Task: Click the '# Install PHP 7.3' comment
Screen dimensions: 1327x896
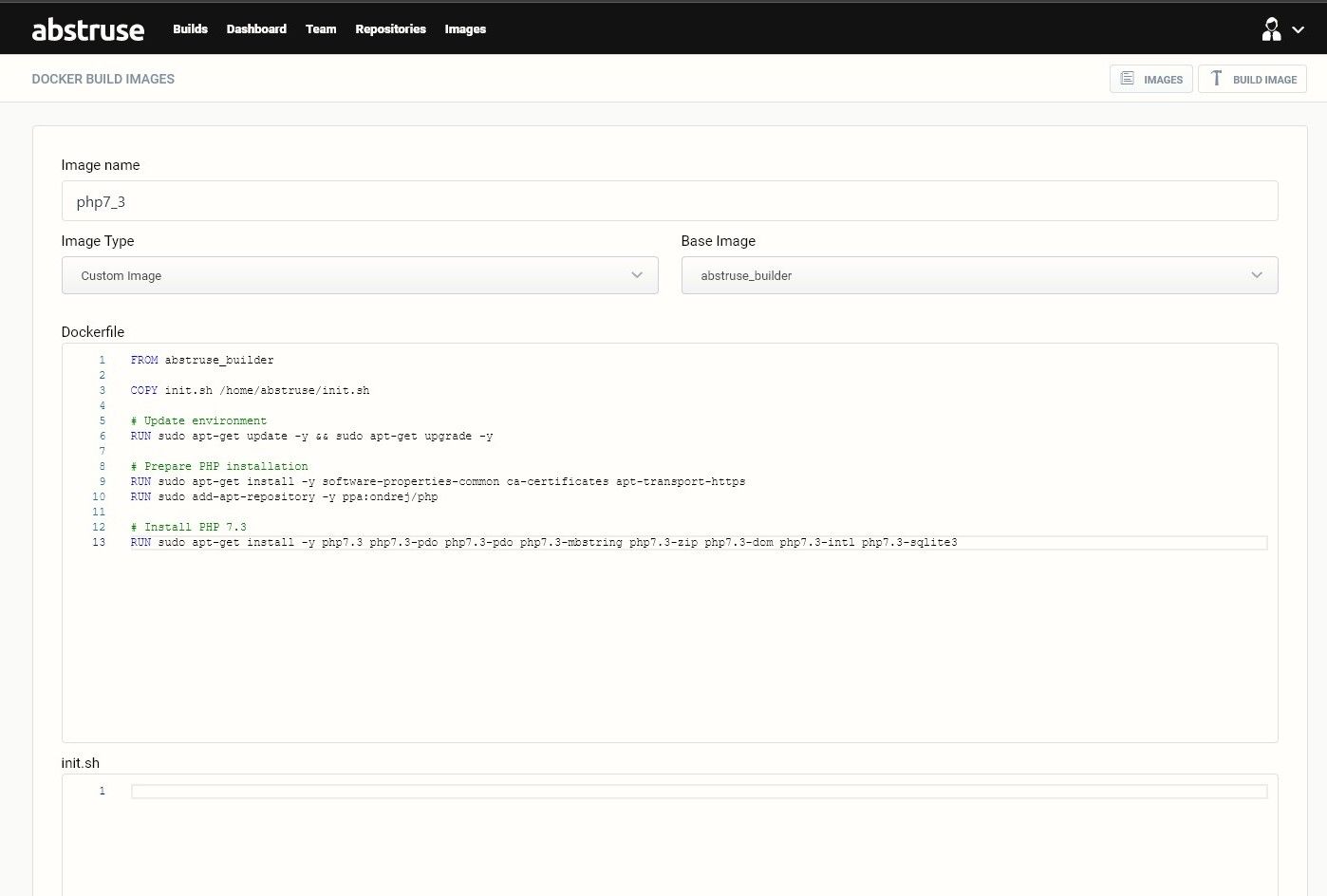Action: point(188,528)
